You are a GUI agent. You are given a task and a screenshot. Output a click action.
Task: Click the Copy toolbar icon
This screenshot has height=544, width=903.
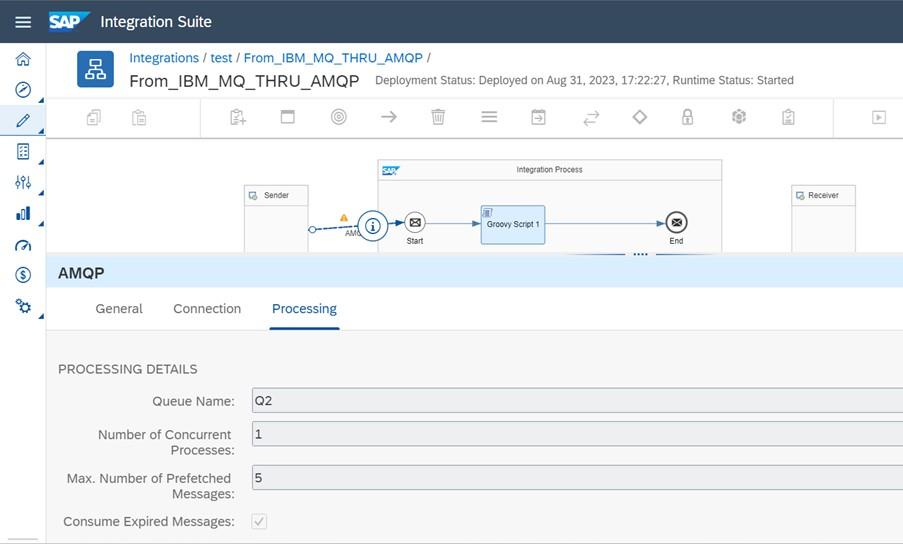[94, 117]
